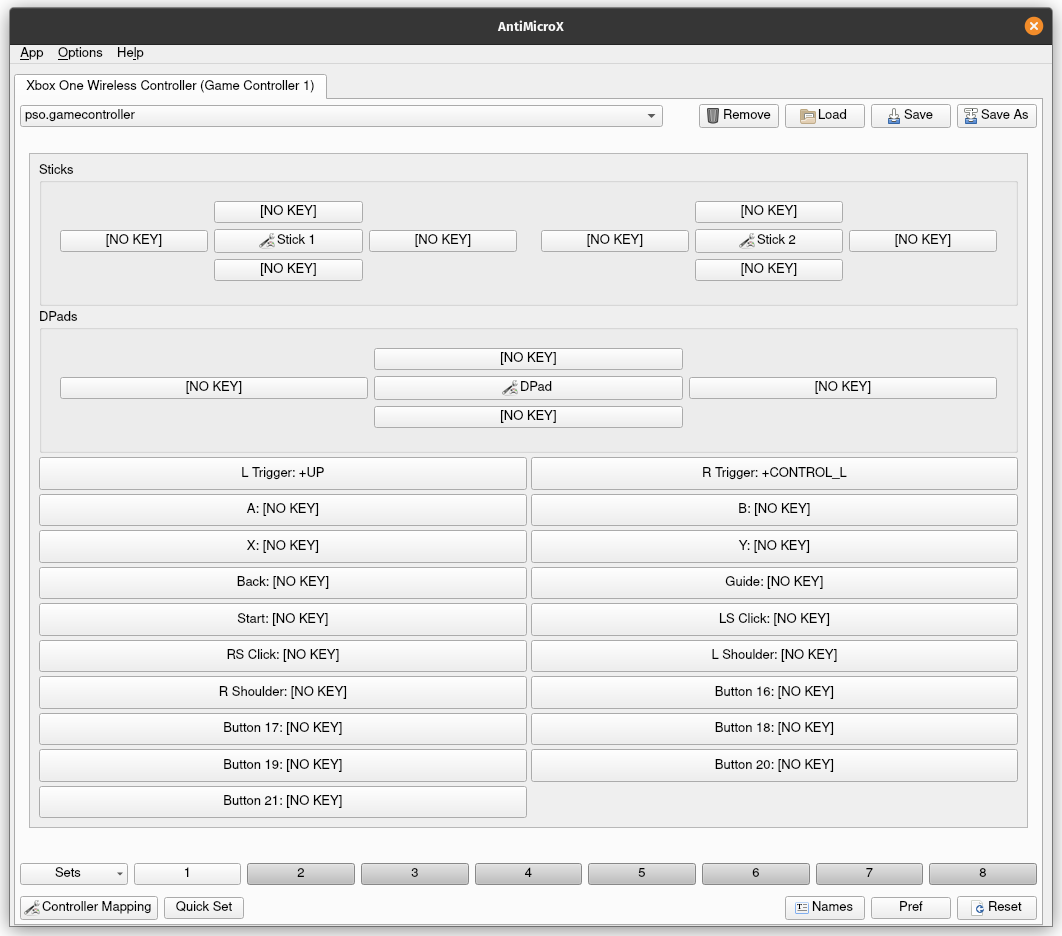The width and height of the screenshot is (1062, 936).
Task: Click Stick 2 up [NO KEY] button
Action: coord(769,211)
